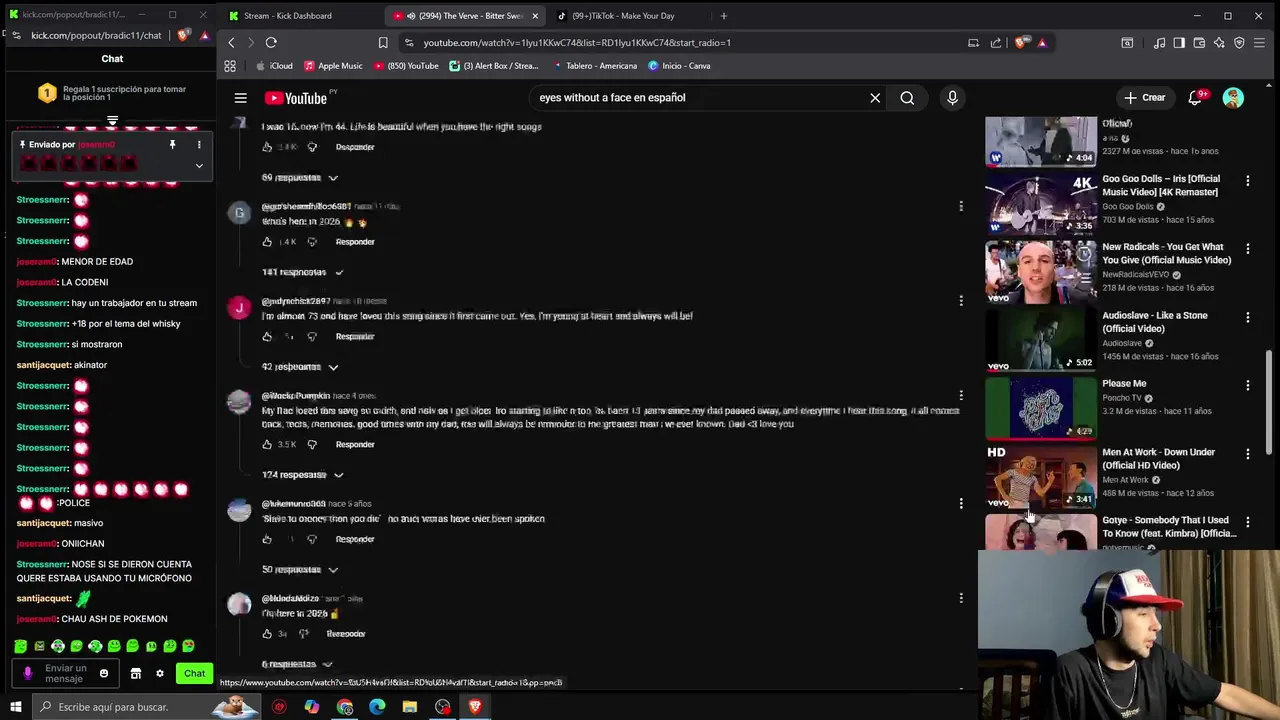Expand the 89 respuestas replies
This screenshot has width=1280, height=720.
point(300,178)
